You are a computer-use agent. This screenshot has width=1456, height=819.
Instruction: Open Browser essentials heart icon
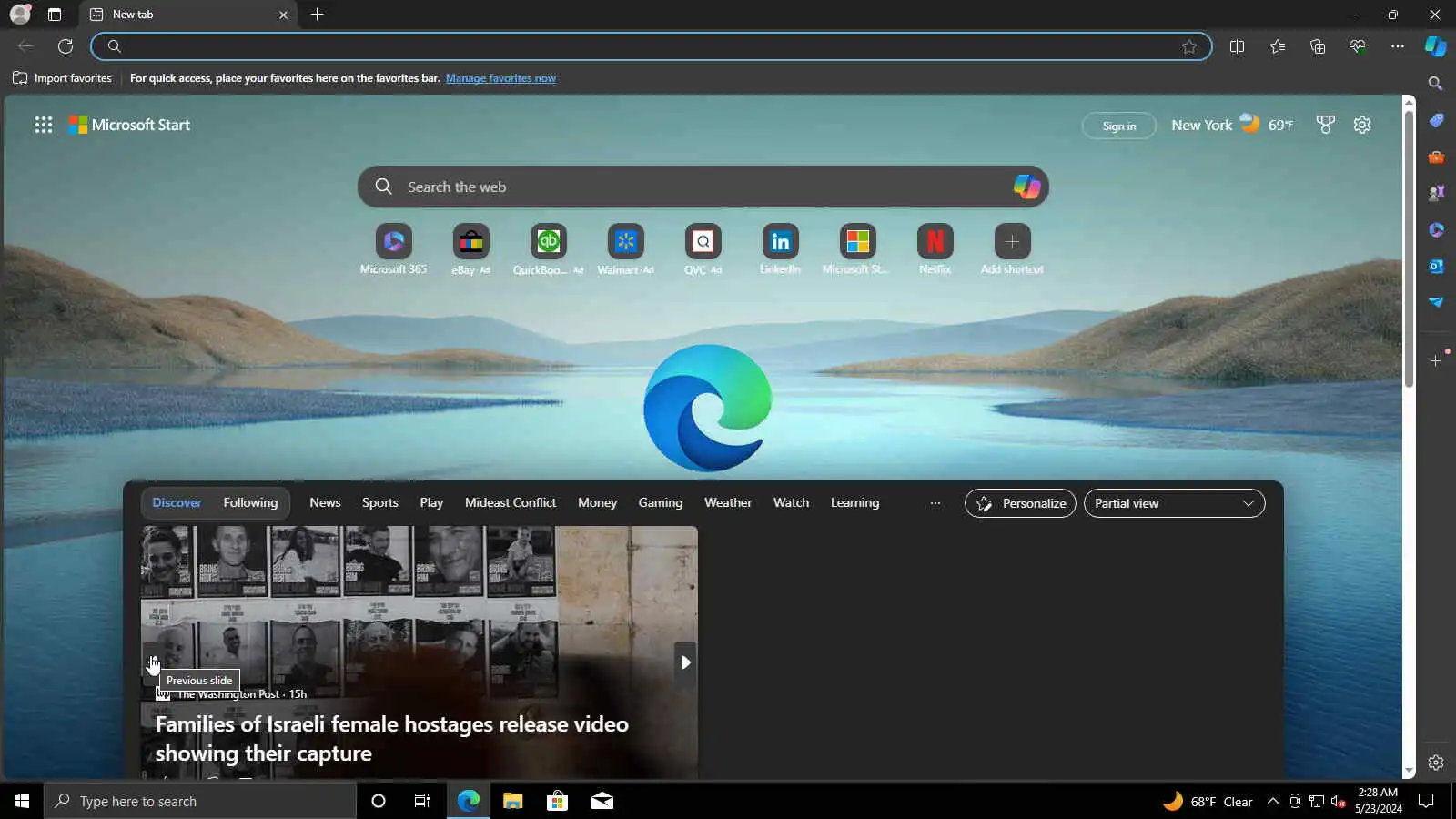[x=1358, y=46]
